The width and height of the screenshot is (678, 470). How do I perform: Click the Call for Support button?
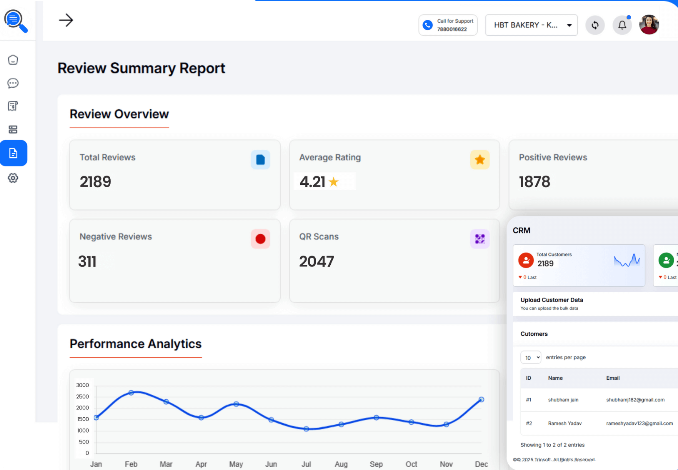(x=448, y=25)
